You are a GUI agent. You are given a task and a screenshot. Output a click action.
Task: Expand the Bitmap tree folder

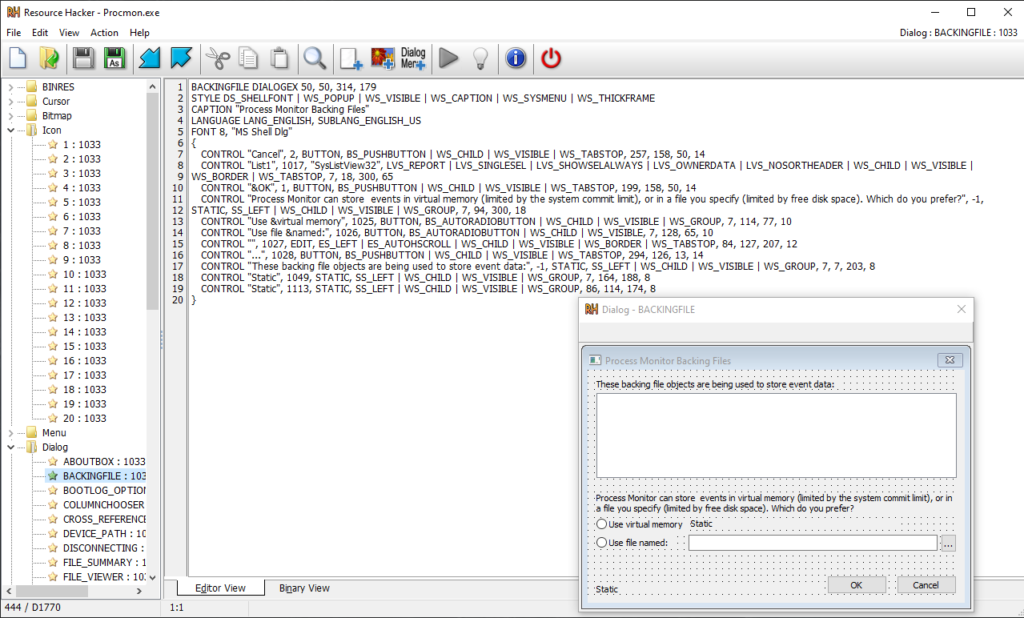point(10,116)
